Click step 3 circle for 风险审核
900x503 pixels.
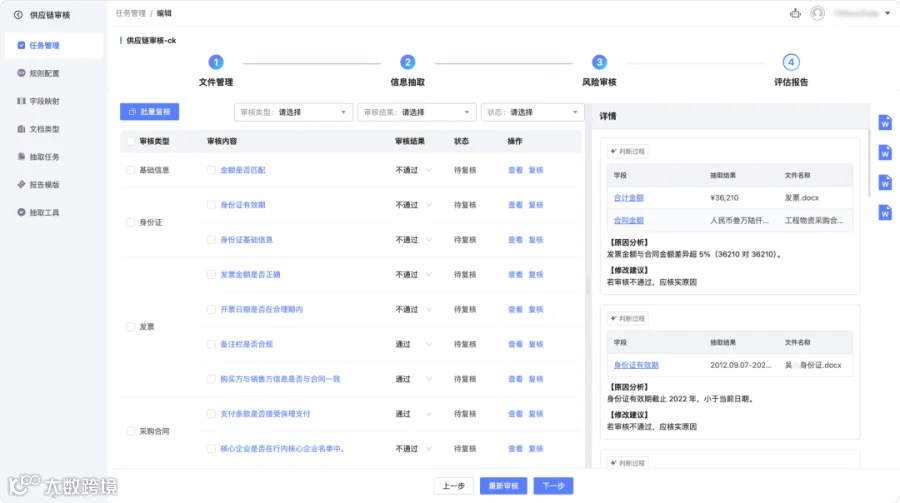point(599,62)
